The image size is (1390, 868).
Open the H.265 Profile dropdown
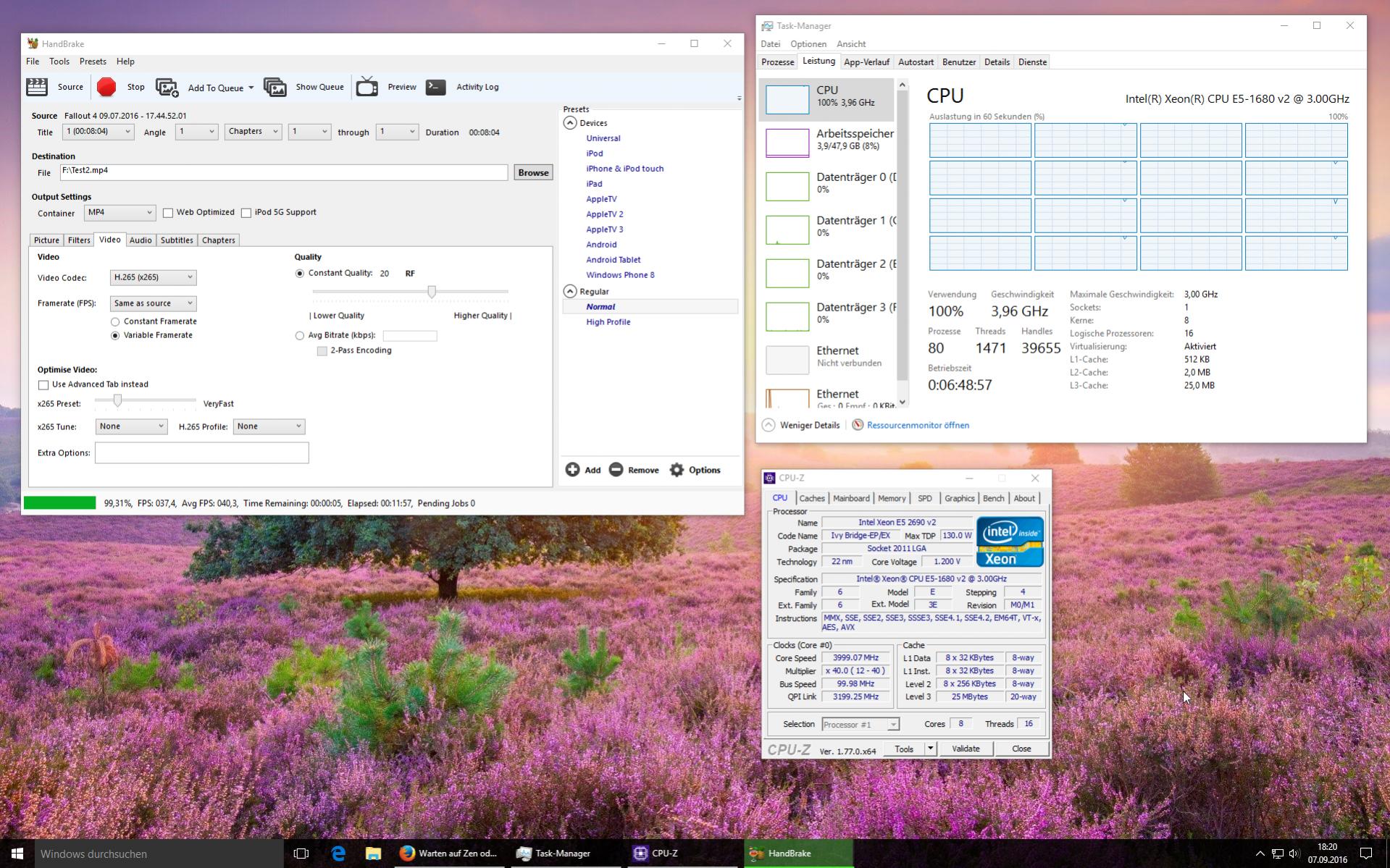point(269,426)
